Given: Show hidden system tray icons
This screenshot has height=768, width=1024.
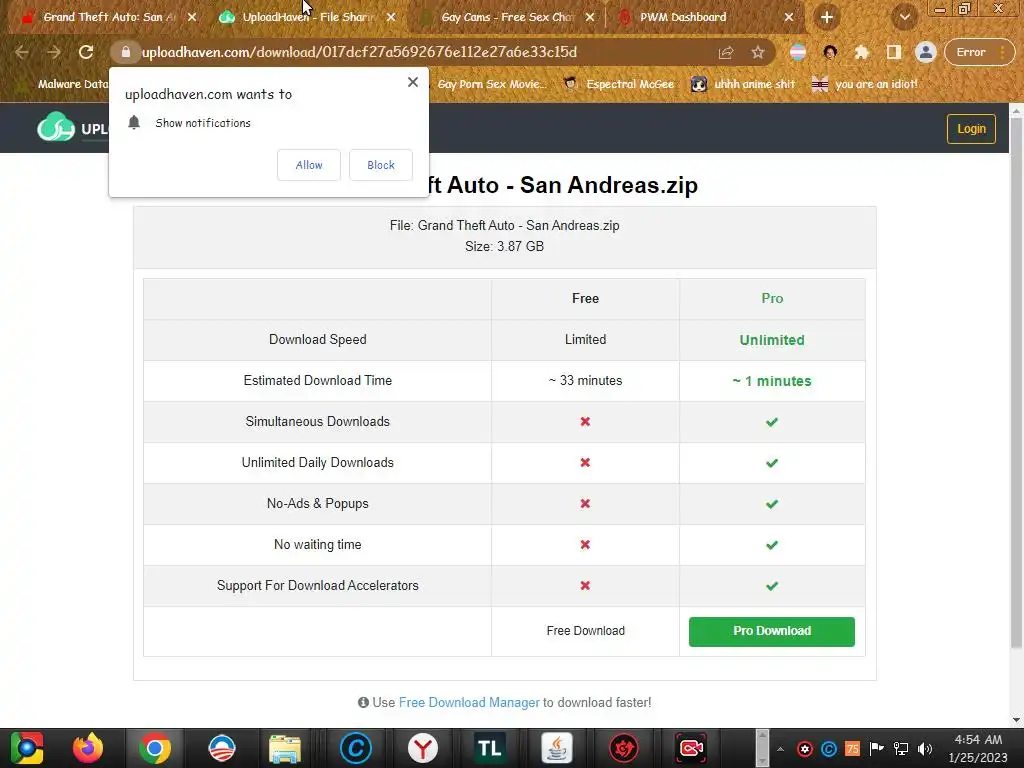Looking at the screenshot, I should pos(780,749).
